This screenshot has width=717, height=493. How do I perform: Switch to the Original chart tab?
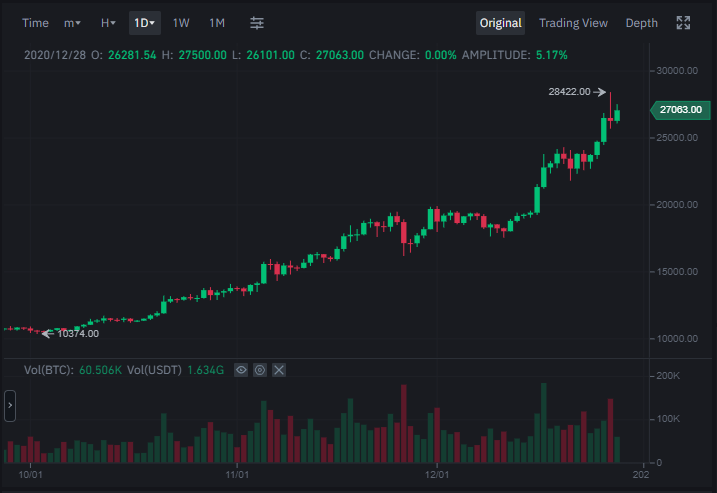click(500, 23)
